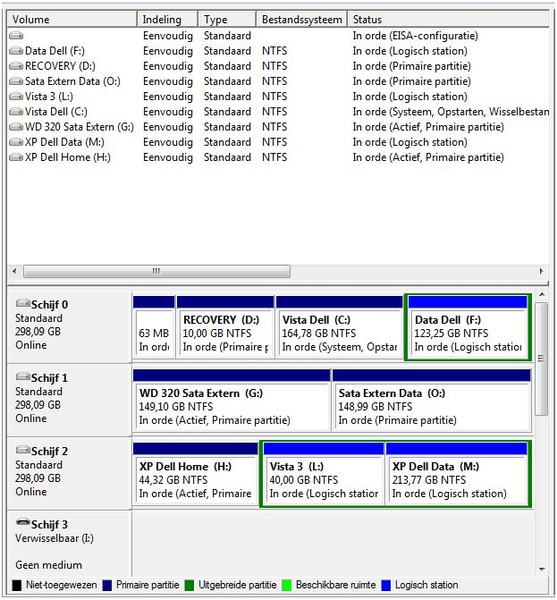Select the XP Dell Data (M:) partition block
Screen dimensions: 557x600
click(456, 474)
